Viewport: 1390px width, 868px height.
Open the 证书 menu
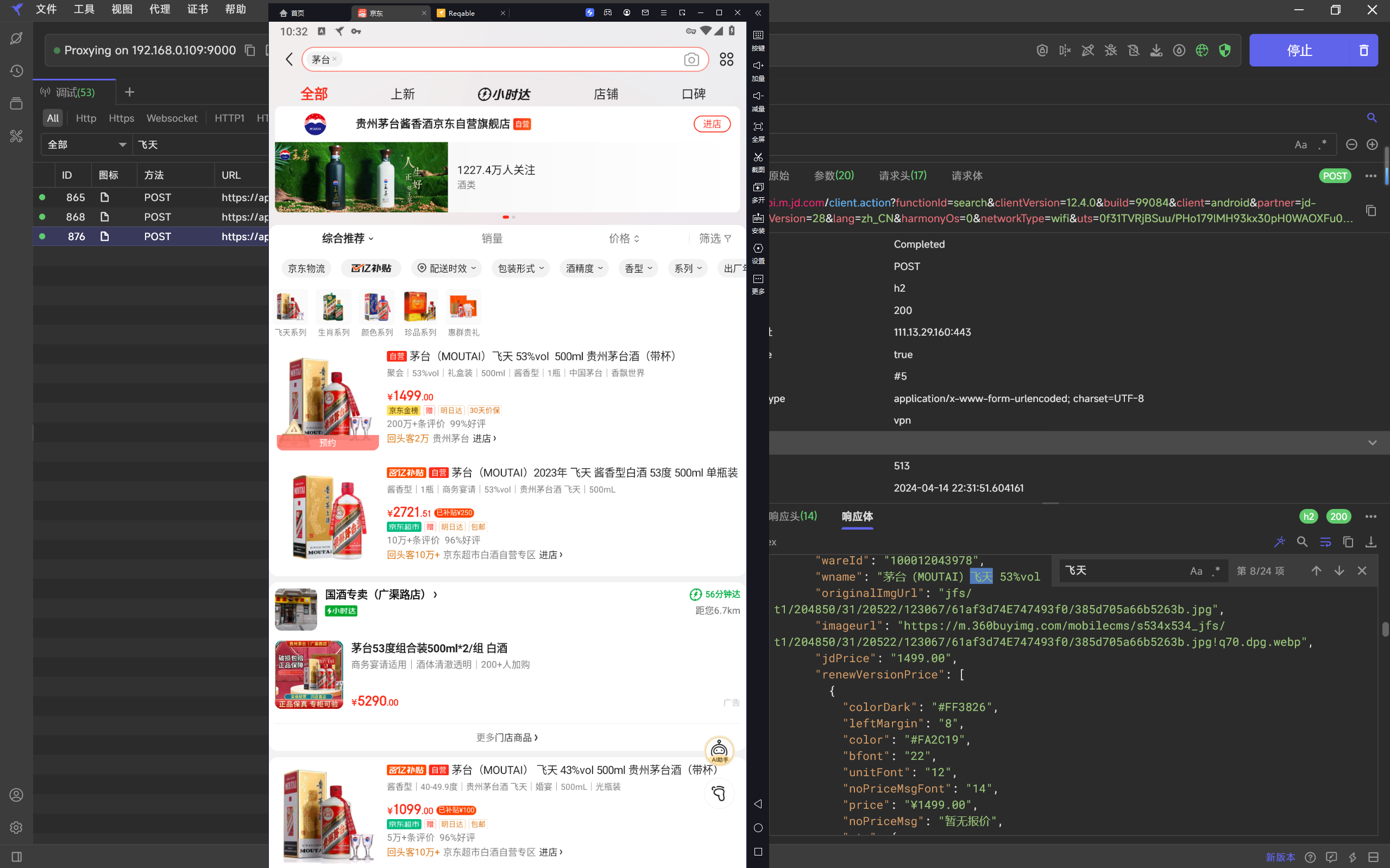[x=197, y=9]
